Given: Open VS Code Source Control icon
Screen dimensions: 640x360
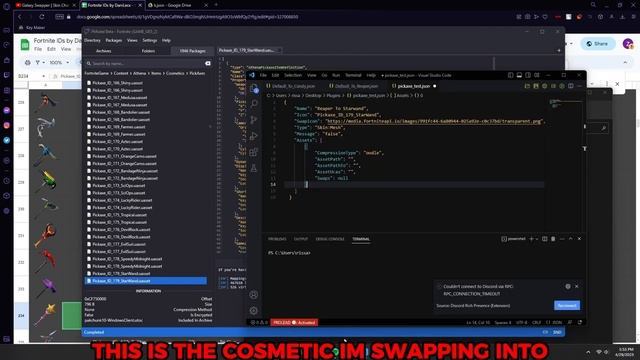Looking at the screenshot, I should point(253,120).
